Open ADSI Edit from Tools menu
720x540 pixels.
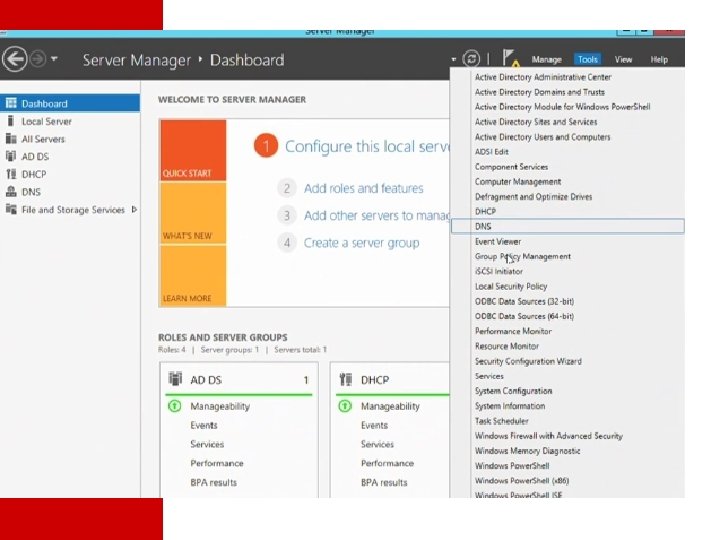pos(491,152)
